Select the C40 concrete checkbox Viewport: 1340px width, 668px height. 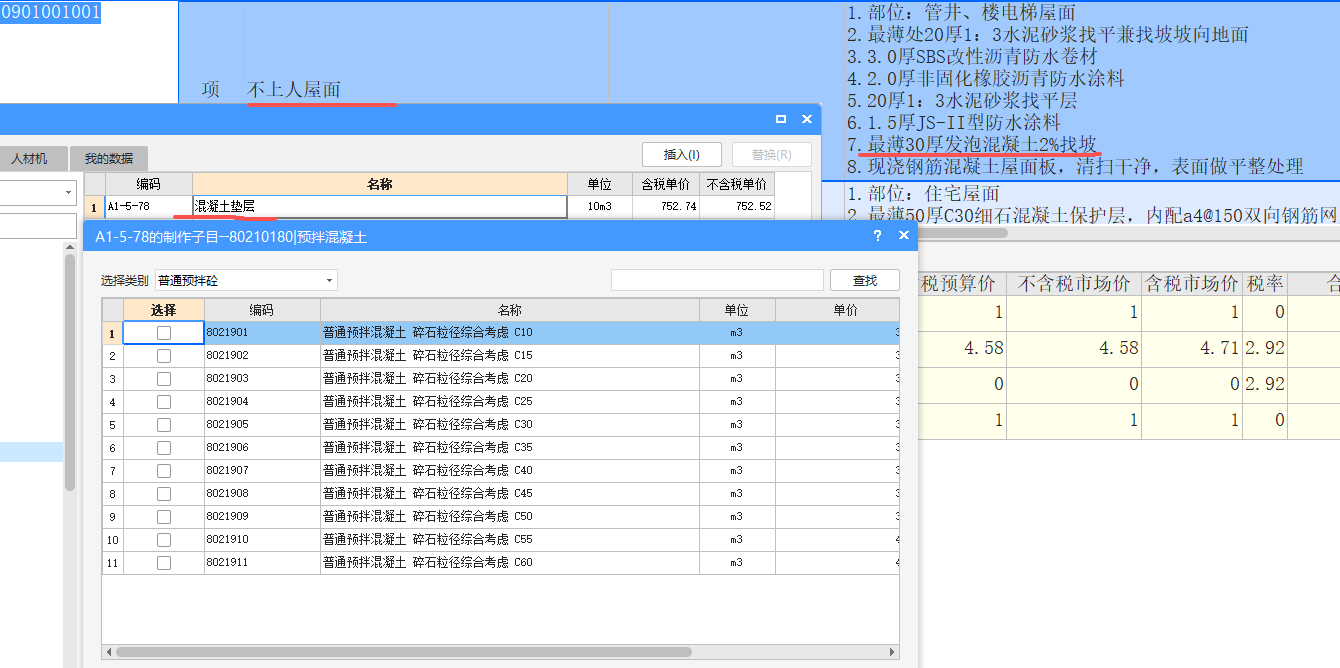[164, 470]
